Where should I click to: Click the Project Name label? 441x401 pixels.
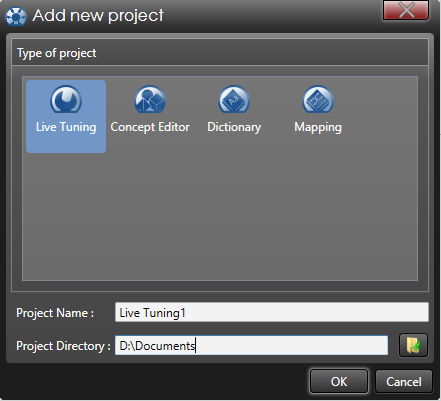click(55, 313)
